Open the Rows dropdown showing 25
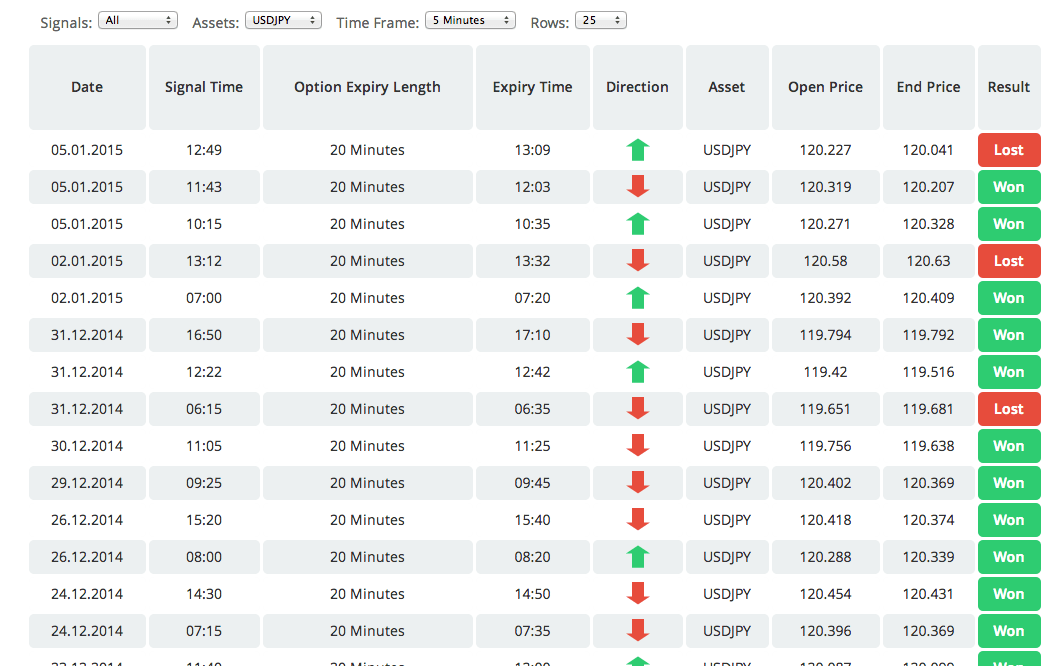The image size is (1059, 666). 600,20
